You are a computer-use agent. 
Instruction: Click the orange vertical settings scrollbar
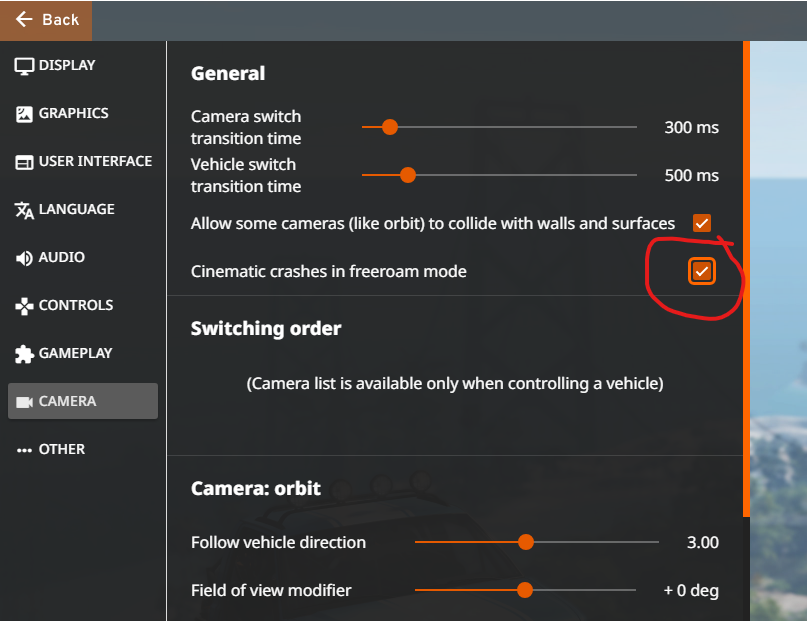point(746,278)
